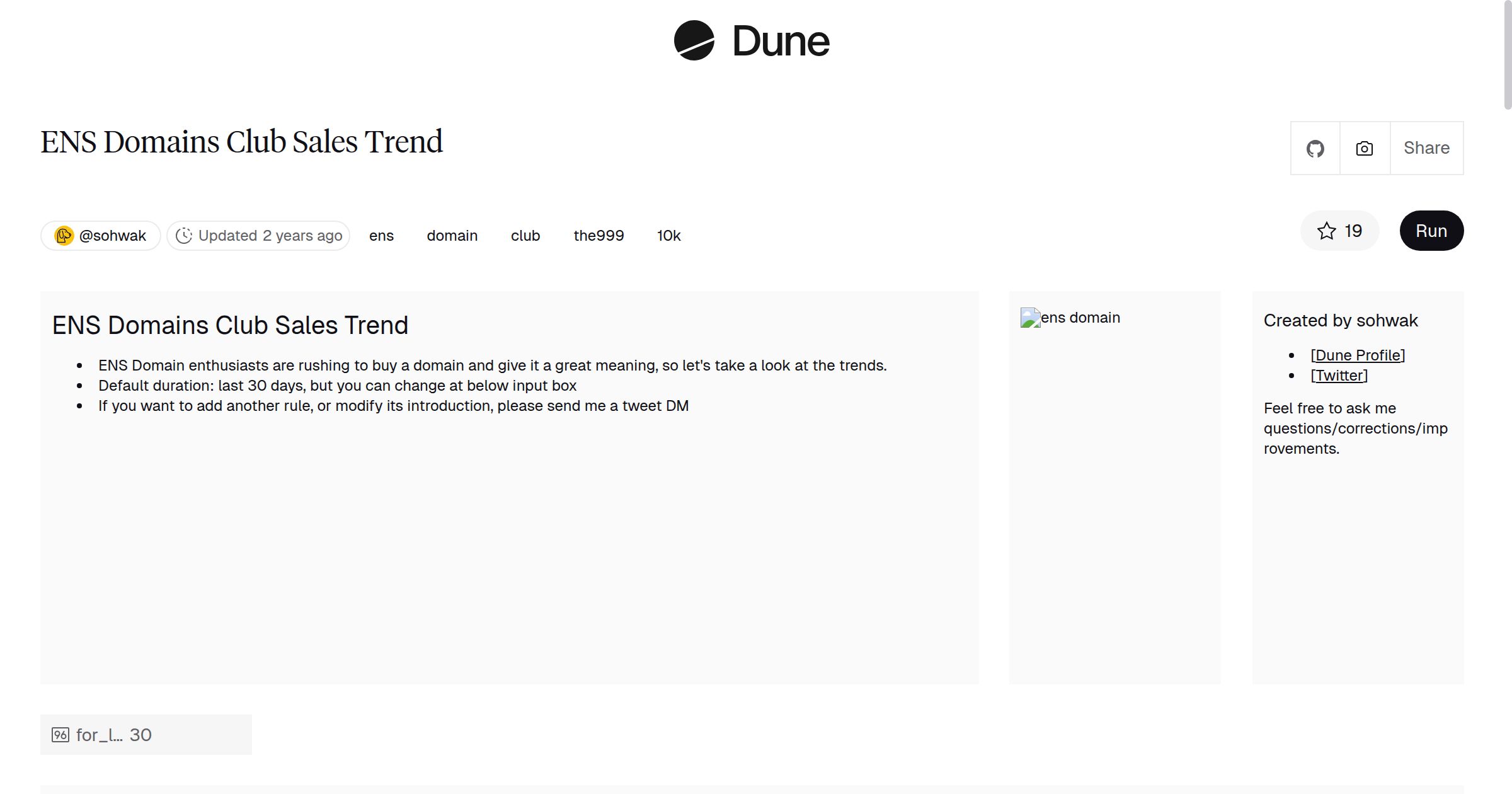Select the ens tag
This screenshot has height=794, width=1512.
381,235
